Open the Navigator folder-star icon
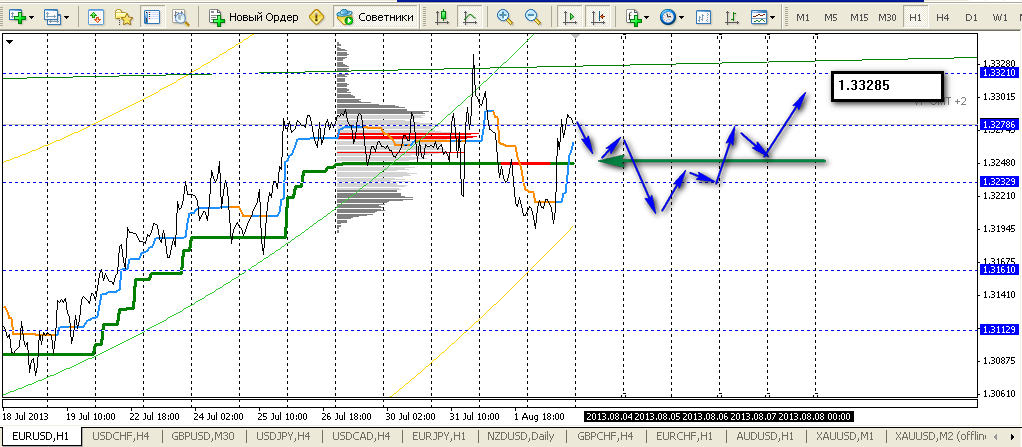1022x447 pixels. click(x=123, y=17)
